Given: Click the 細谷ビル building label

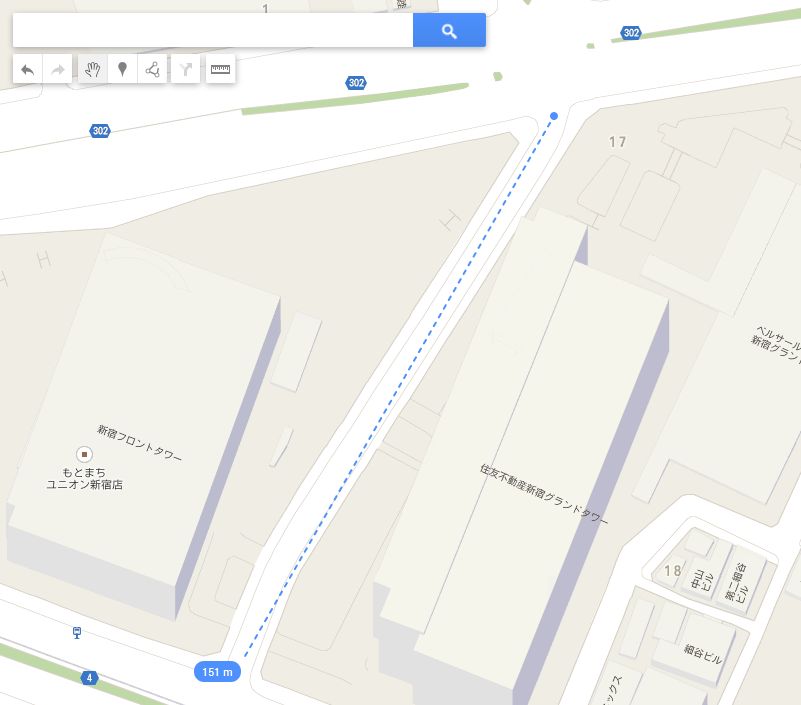Looking at the screenshot, I should coord(703,654).
